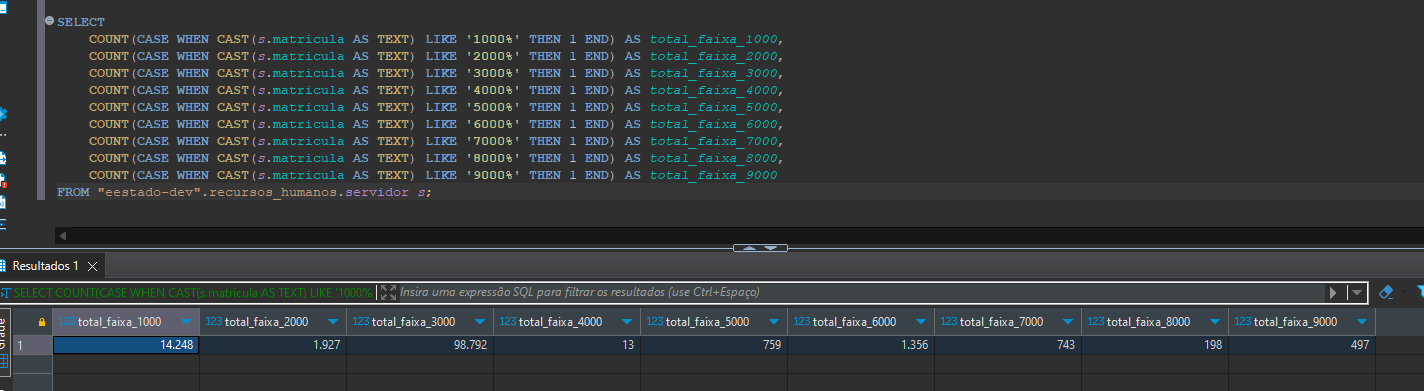This screenshot has height=391, width=1424.
Task: Open total_faixa_9000 column dropdown arrow
Action: (1361, 322)
